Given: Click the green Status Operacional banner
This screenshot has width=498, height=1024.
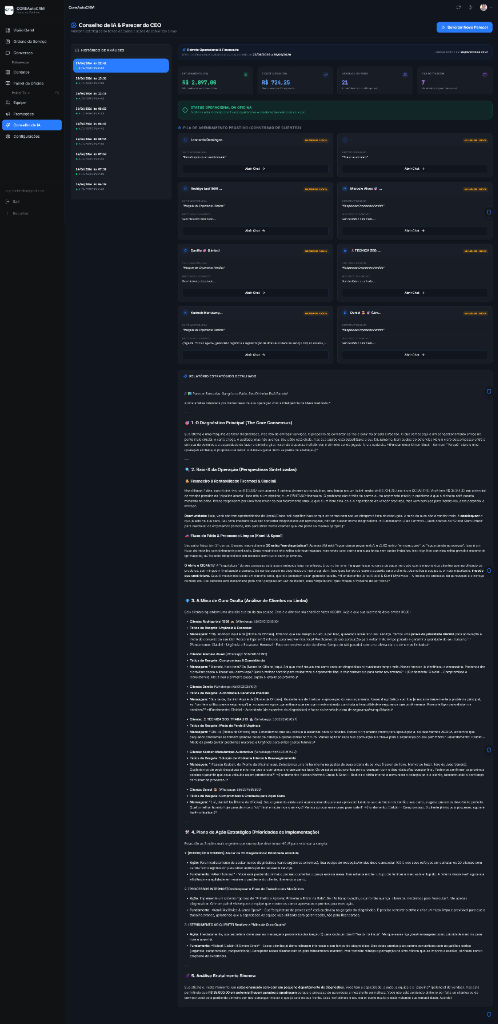Looking at the screenshot, I should 335,110.
